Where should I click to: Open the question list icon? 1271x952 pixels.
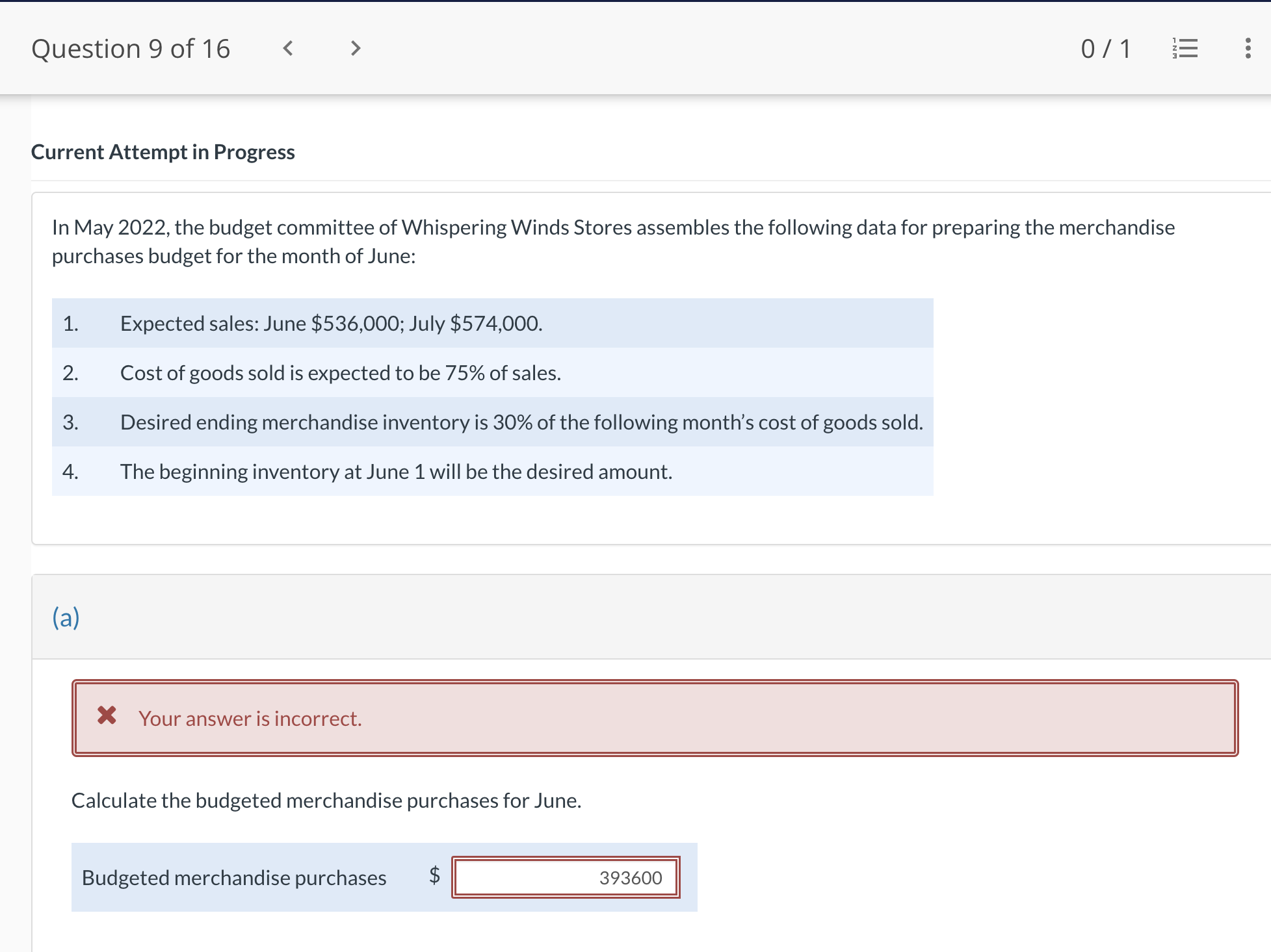(x=1185, y=48)
